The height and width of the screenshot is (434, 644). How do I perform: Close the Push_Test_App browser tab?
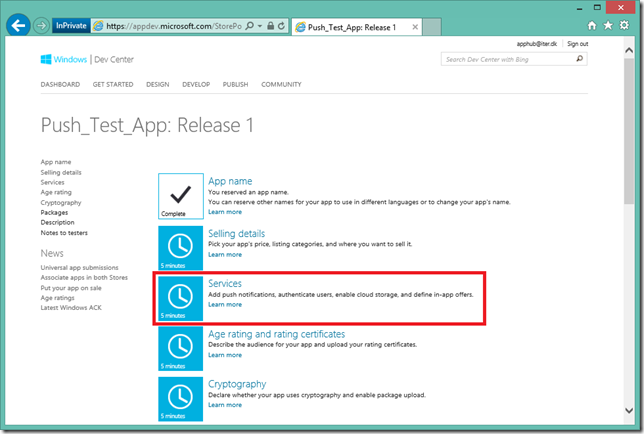[x=415, y=27]
